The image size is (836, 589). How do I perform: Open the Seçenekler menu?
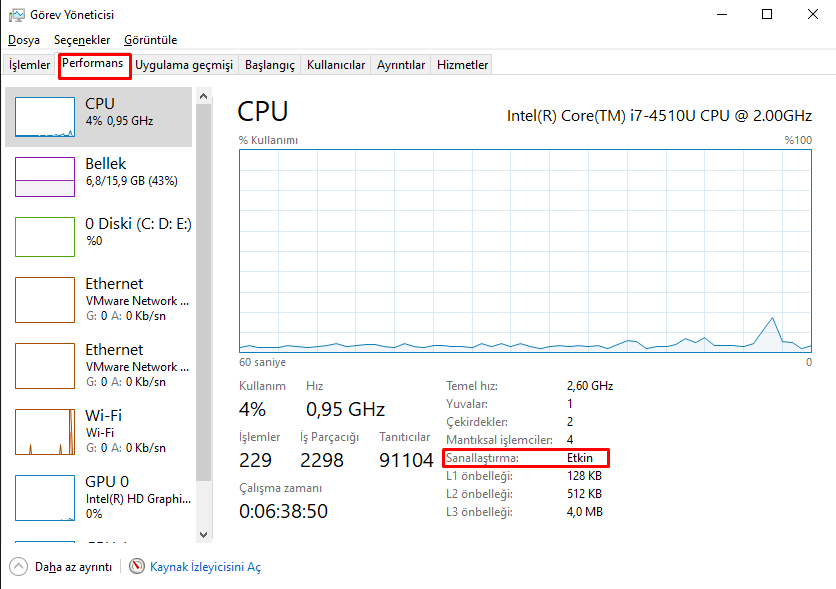82,40
